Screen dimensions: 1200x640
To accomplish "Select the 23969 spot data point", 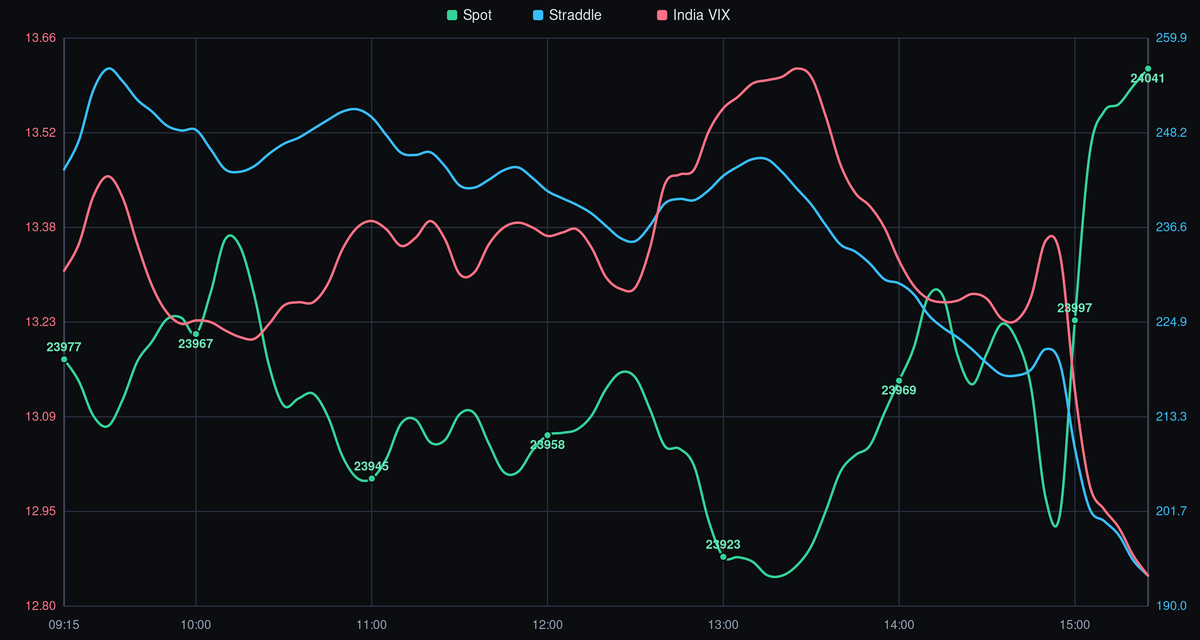I will [x=899, y=381].
